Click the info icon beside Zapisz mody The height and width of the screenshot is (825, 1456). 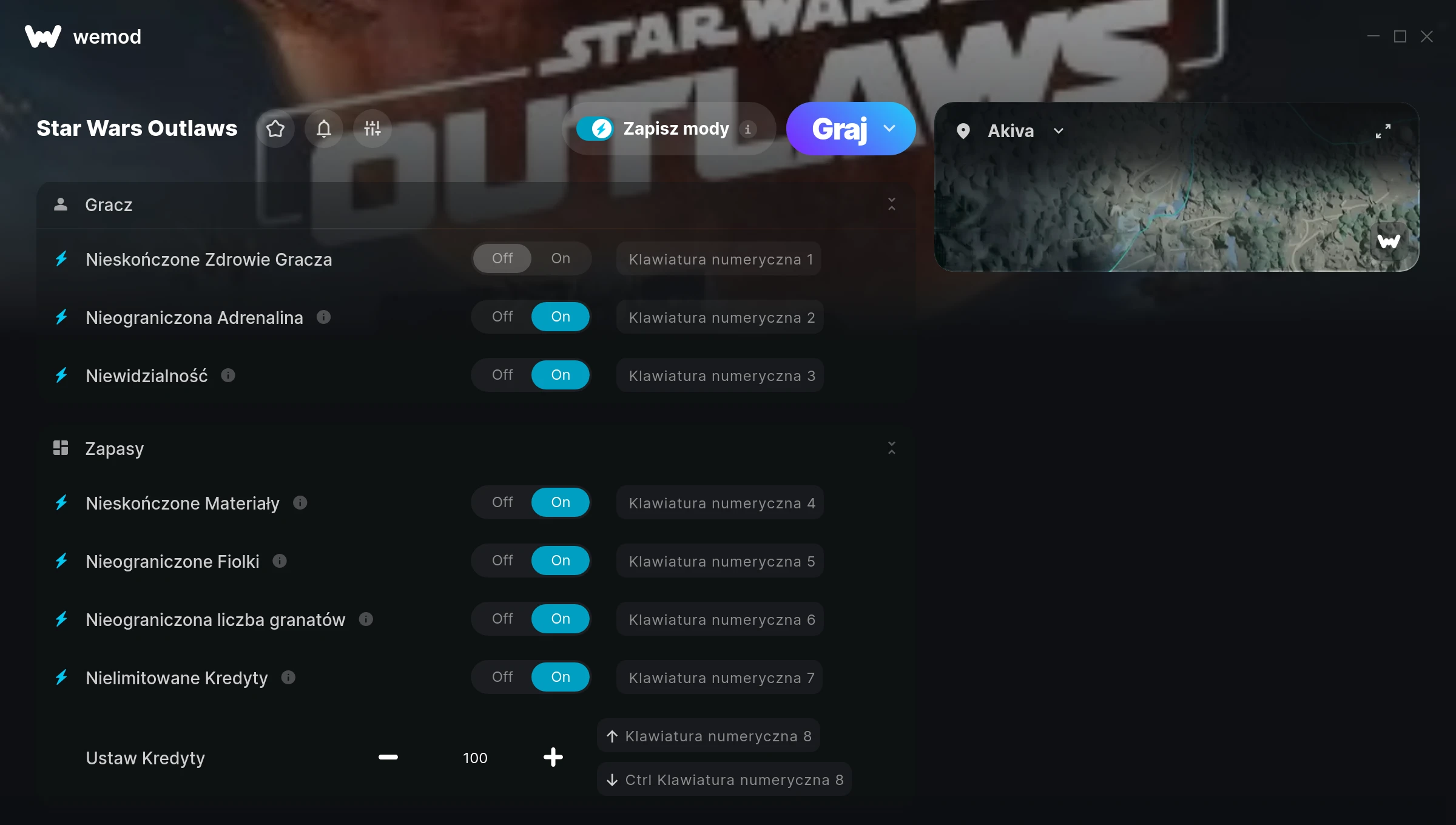pos(748,129)
